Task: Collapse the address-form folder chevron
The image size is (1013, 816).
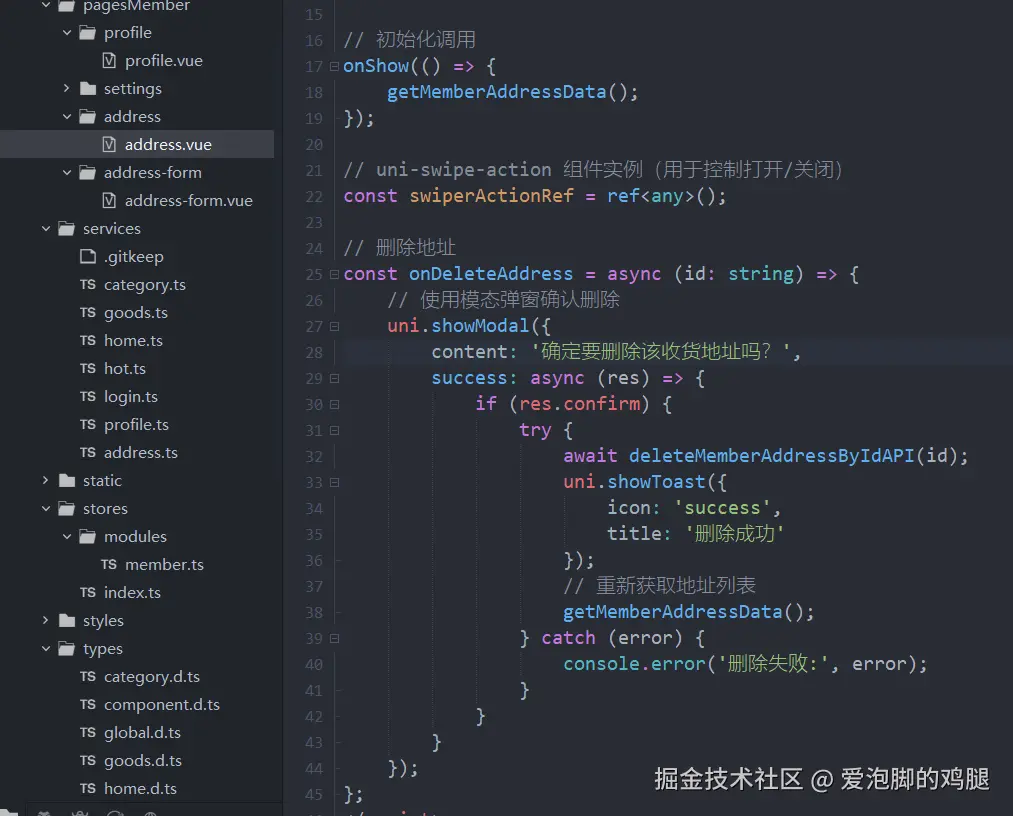Action: point(67,173)
